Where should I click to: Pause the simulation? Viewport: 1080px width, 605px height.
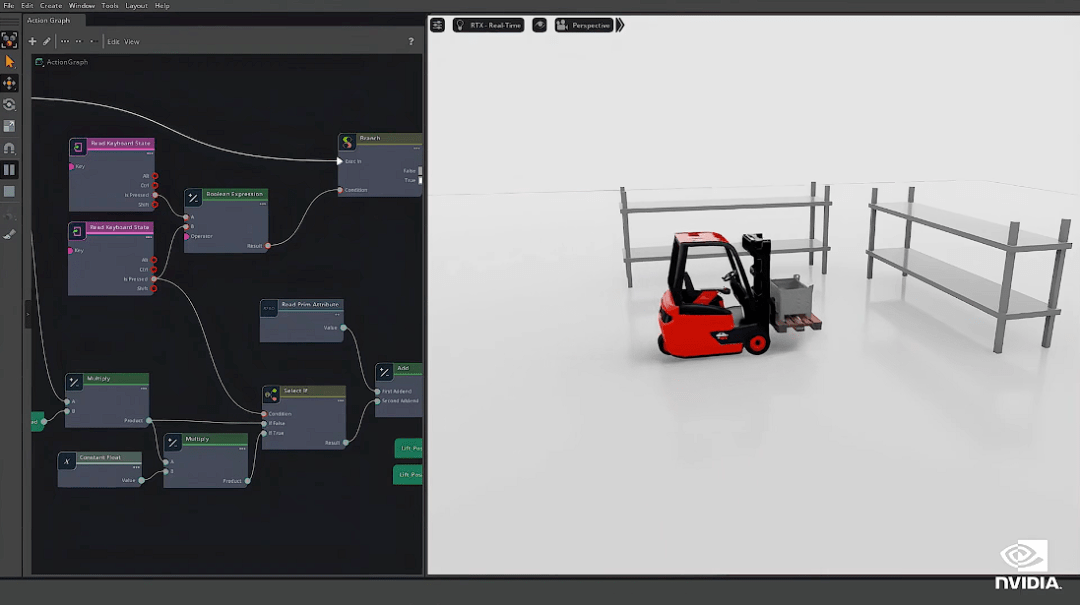coord(9,170)
